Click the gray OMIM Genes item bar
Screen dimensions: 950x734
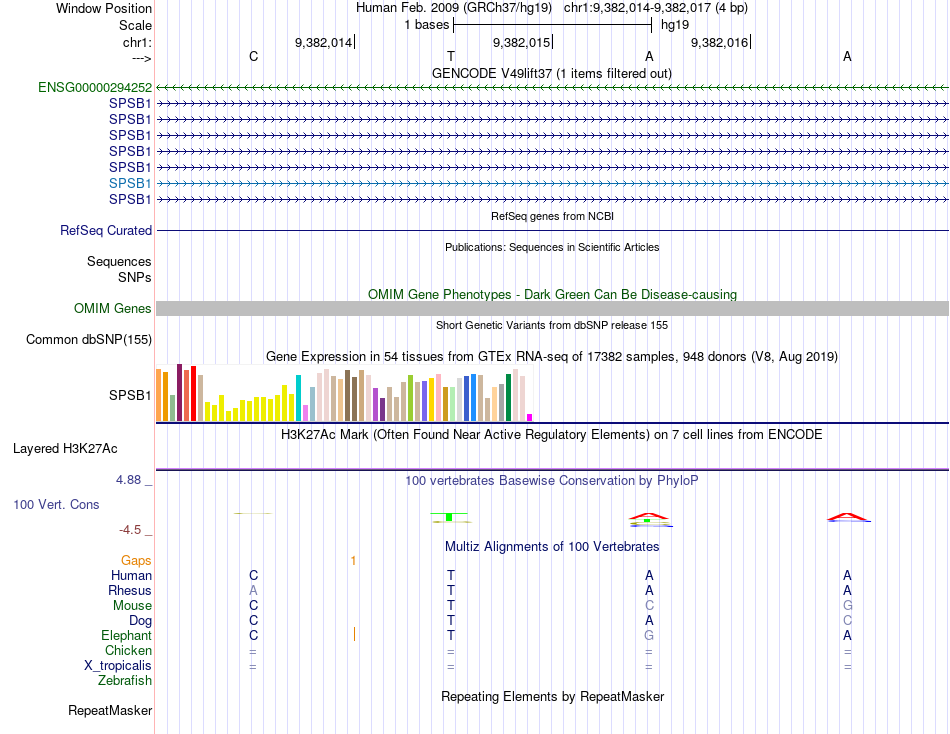(552, 309)
